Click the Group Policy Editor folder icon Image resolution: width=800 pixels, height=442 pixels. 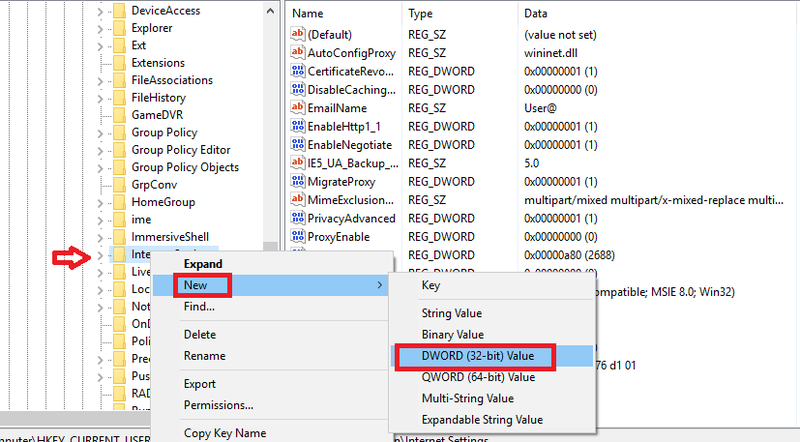click(119, 150)
